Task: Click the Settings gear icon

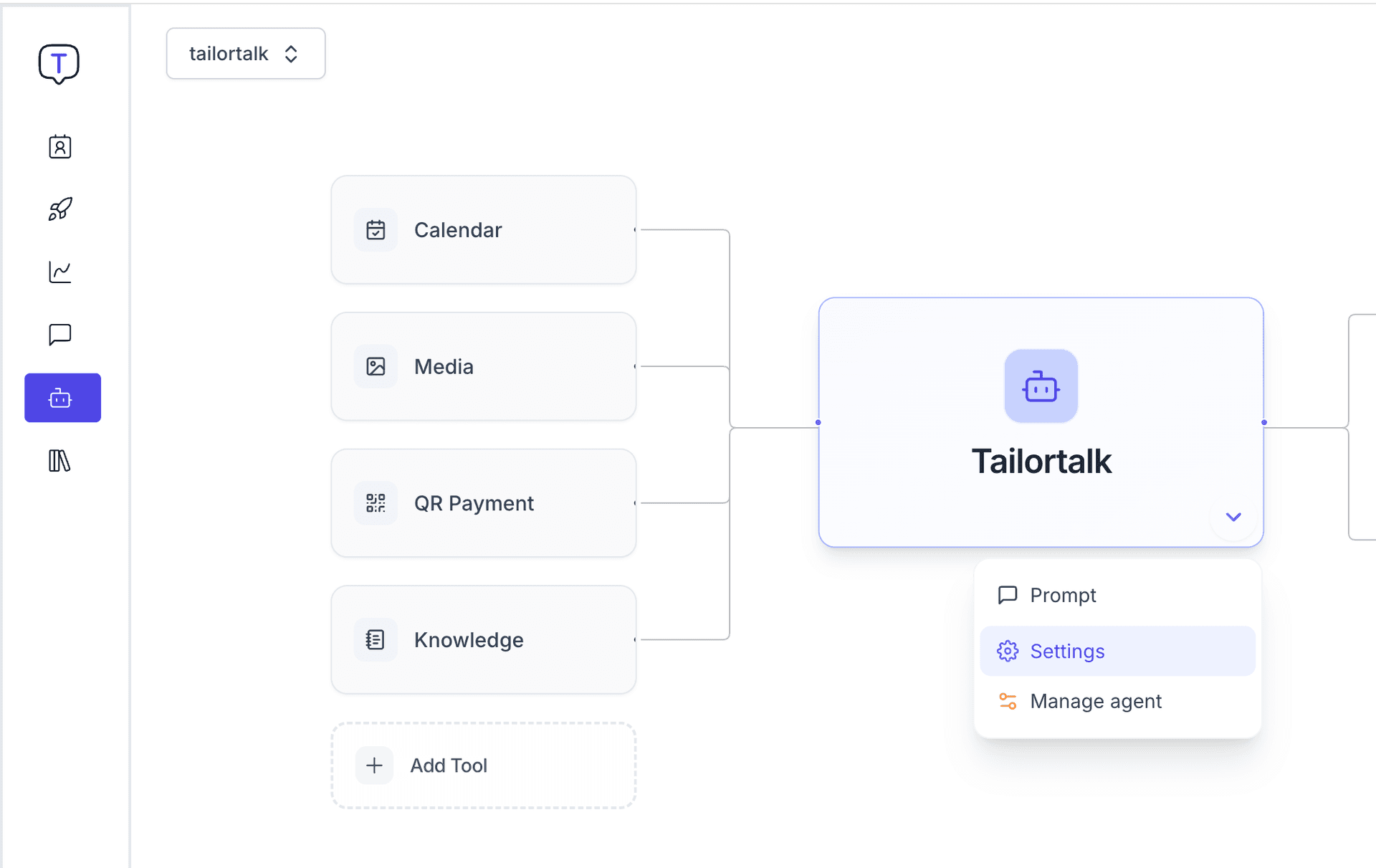Action: [x=1008, y=651]
